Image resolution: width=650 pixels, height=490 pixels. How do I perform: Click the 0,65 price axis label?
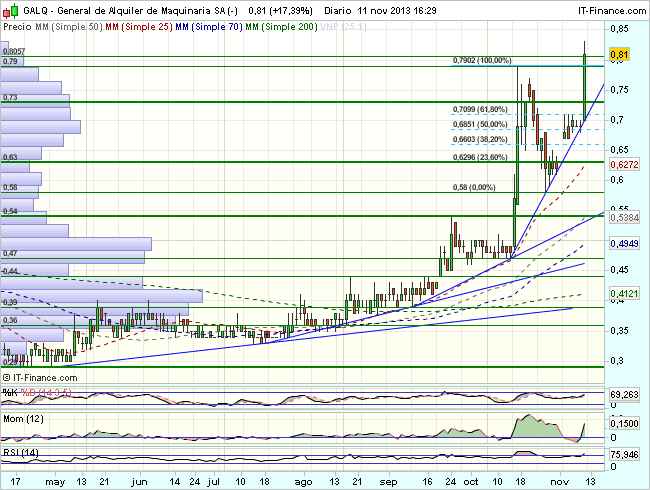tap(619, 150)
